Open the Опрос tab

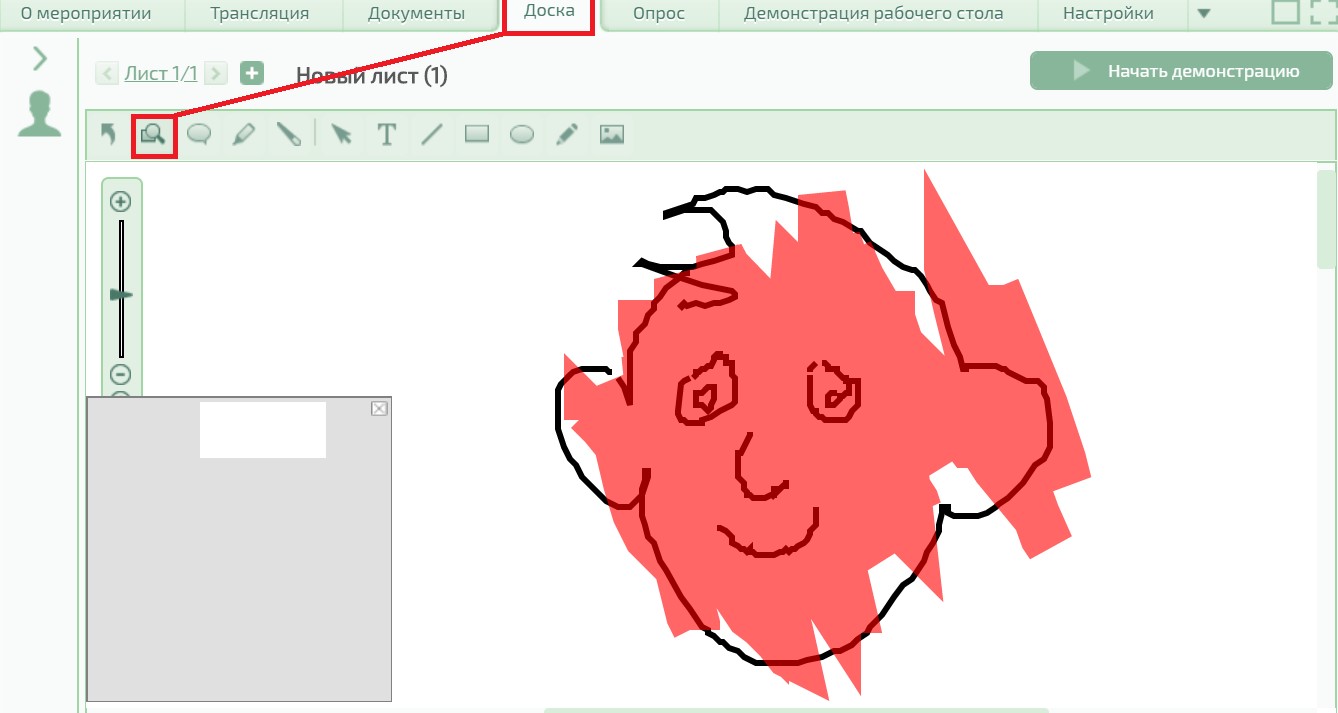coord(659,14)
